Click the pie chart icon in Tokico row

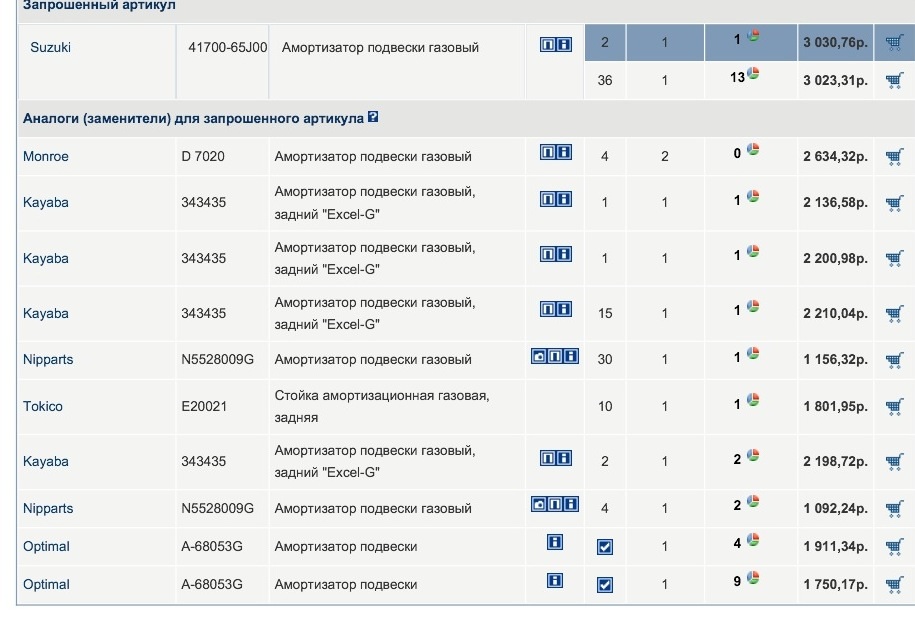pyautogui.click(x=753, y=403)
